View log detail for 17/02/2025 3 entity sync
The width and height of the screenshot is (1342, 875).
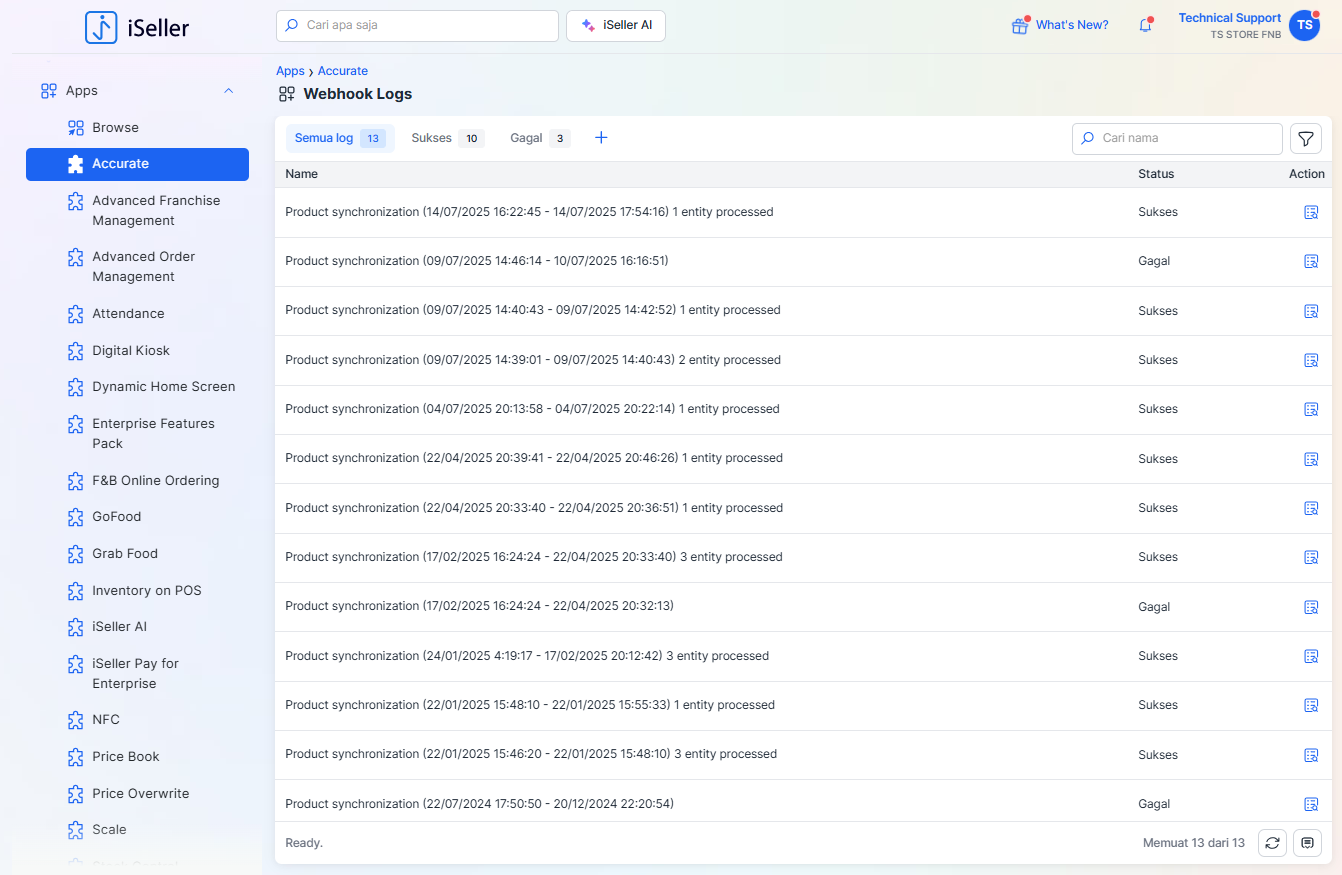(1311, 557)
